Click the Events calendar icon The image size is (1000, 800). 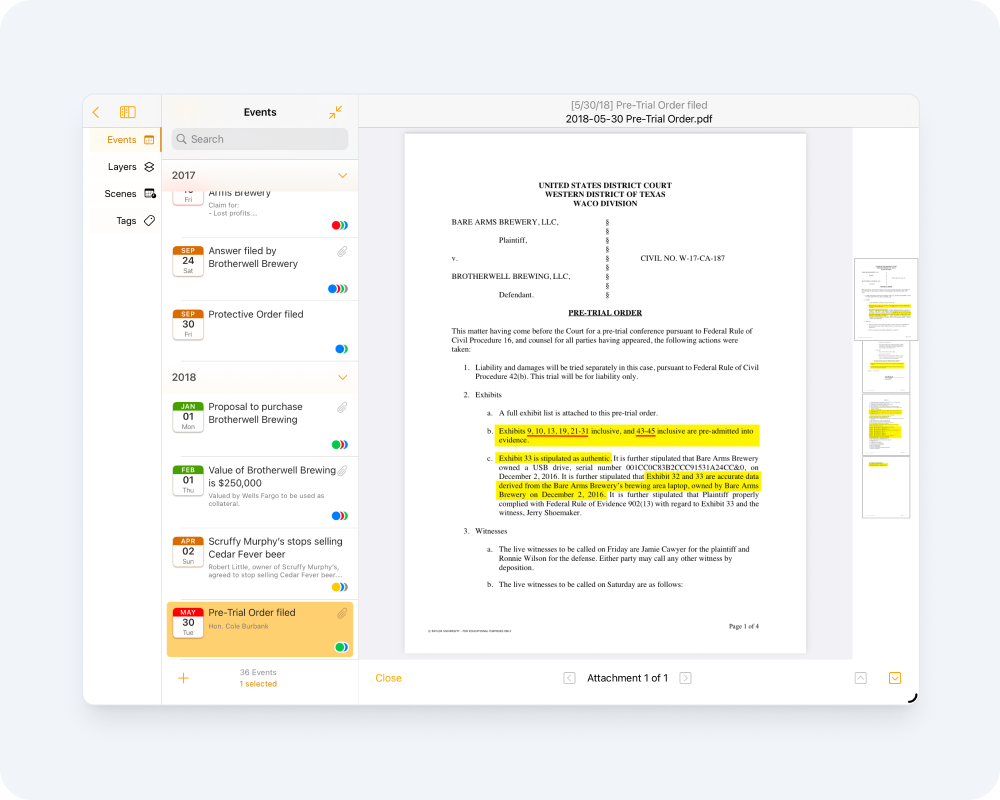point(149,140)
